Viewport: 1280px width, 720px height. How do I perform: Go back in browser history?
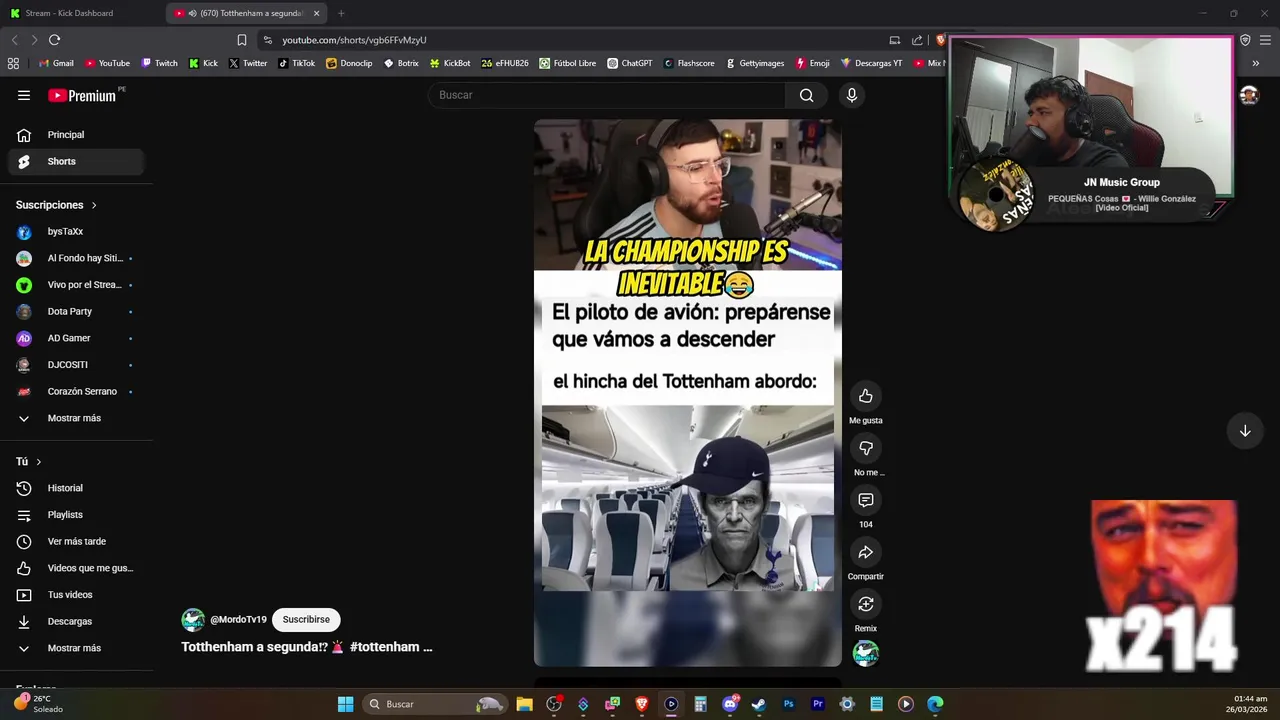(x=14, y=40)
